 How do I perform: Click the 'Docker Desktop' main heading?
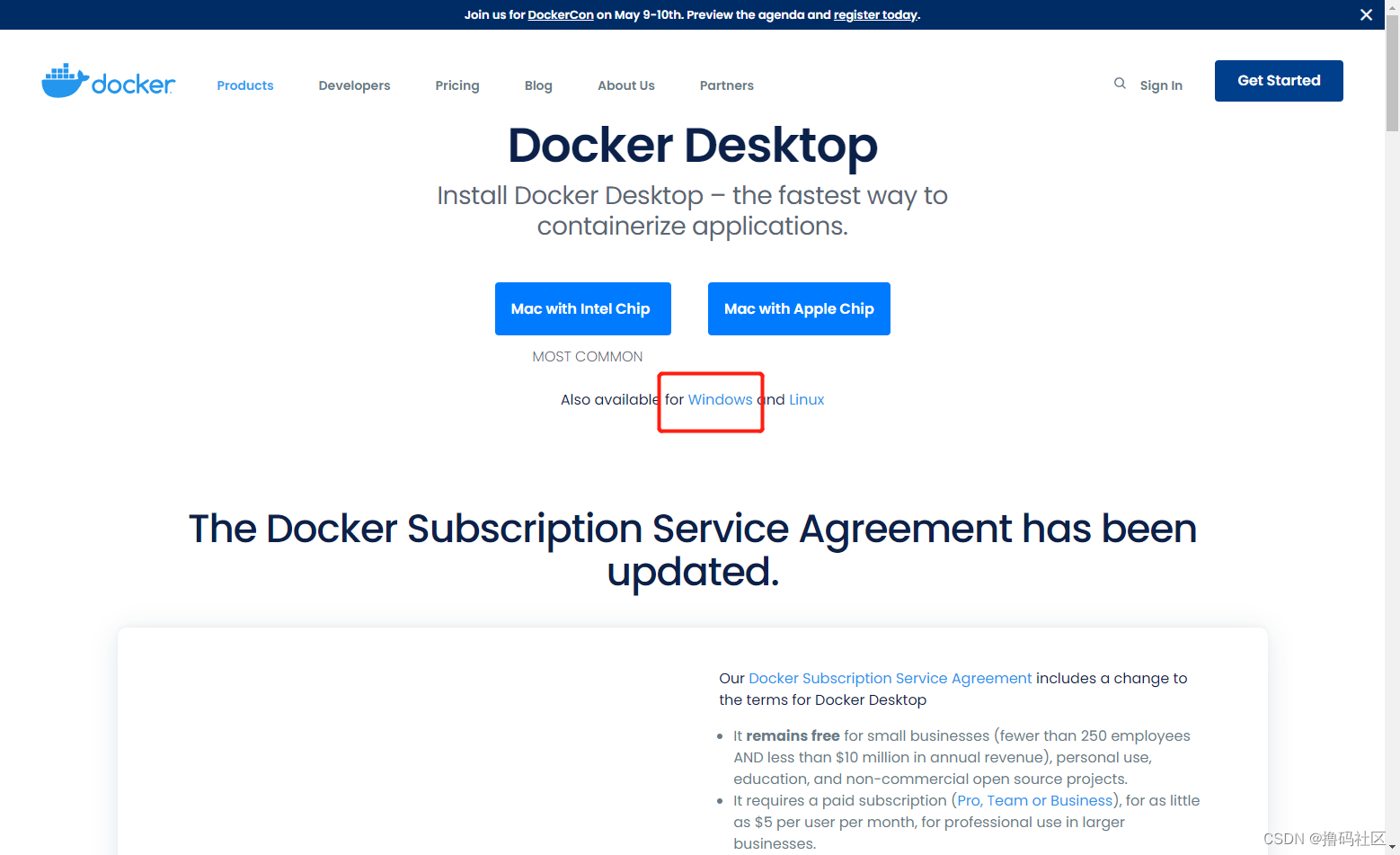point(693,146)
